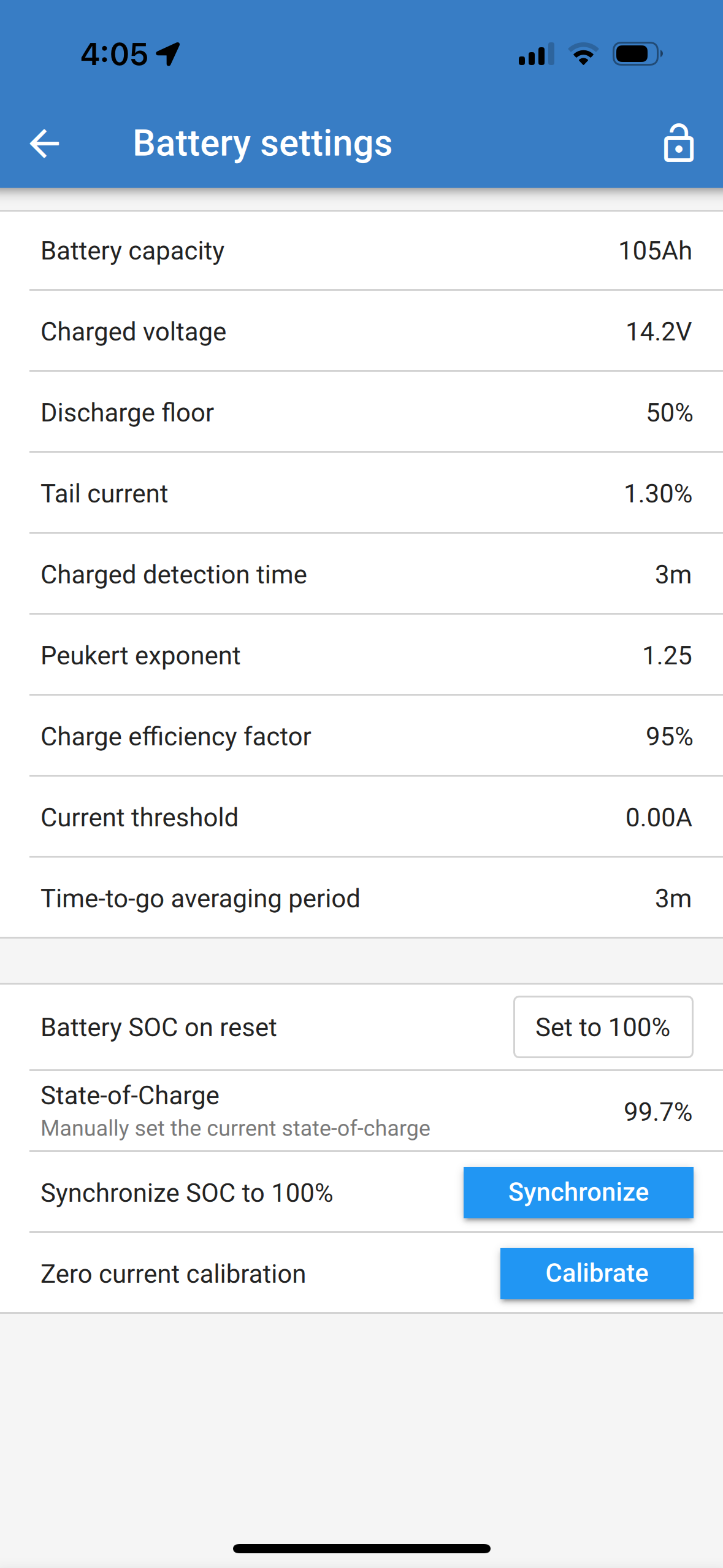
Task: Tap the cellular signal bars icon
Action: click(x=536, y=55)
